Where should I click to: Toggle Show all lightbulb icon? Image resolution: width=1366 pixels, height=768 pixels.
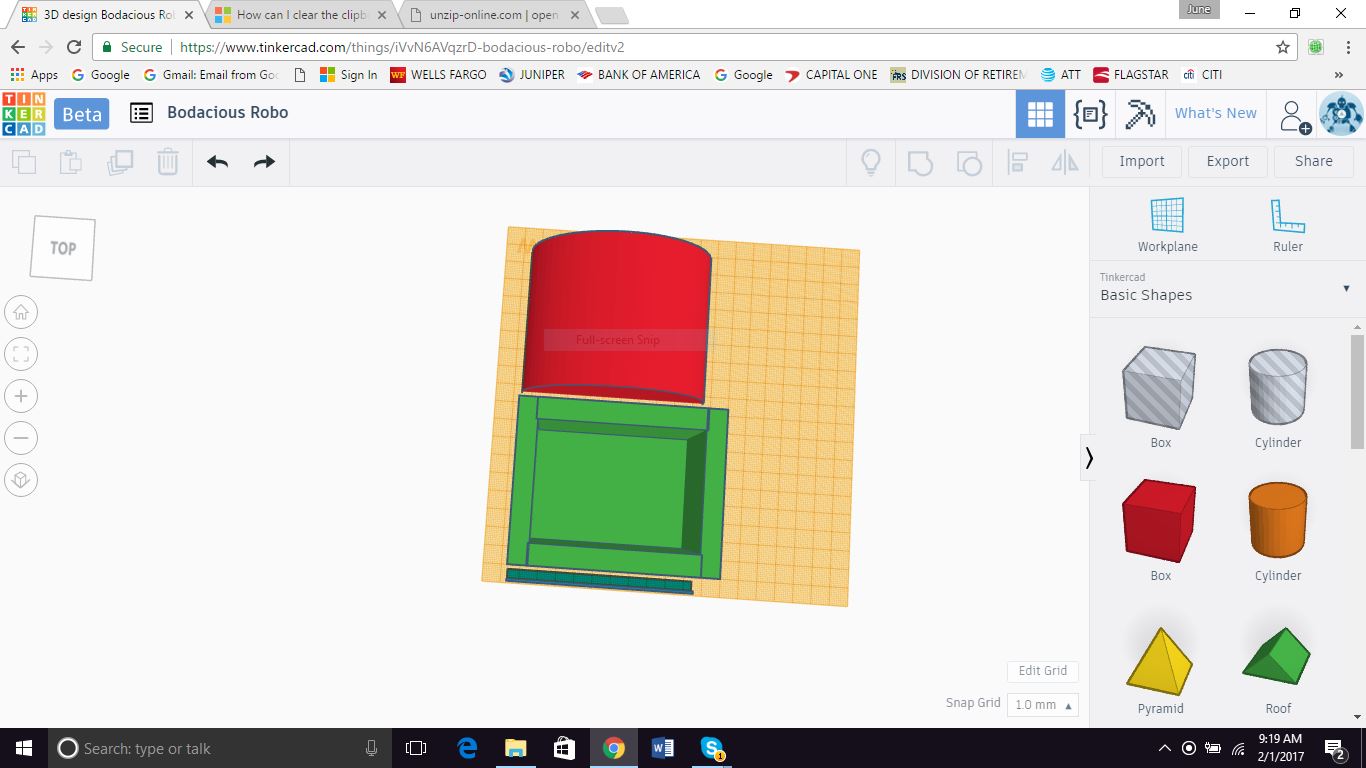pyautogui.click(x=871, y=162)
